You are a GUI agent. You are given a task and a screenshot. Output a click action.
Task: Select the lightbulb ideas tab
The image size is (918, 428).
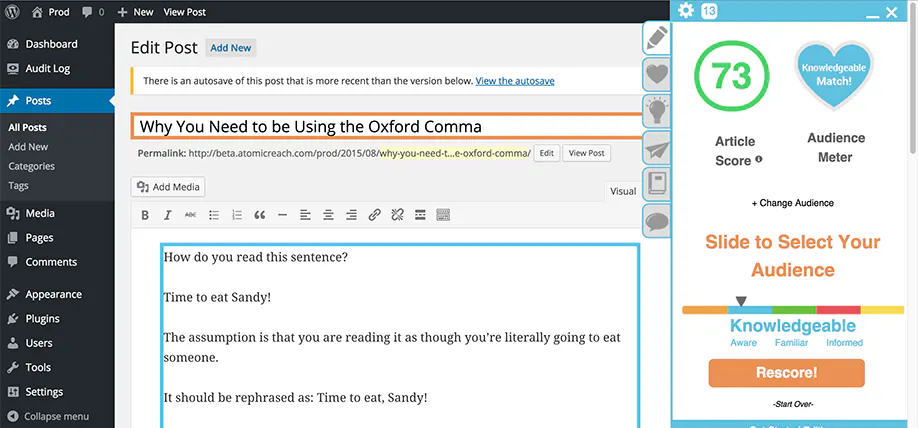[657, 111]
